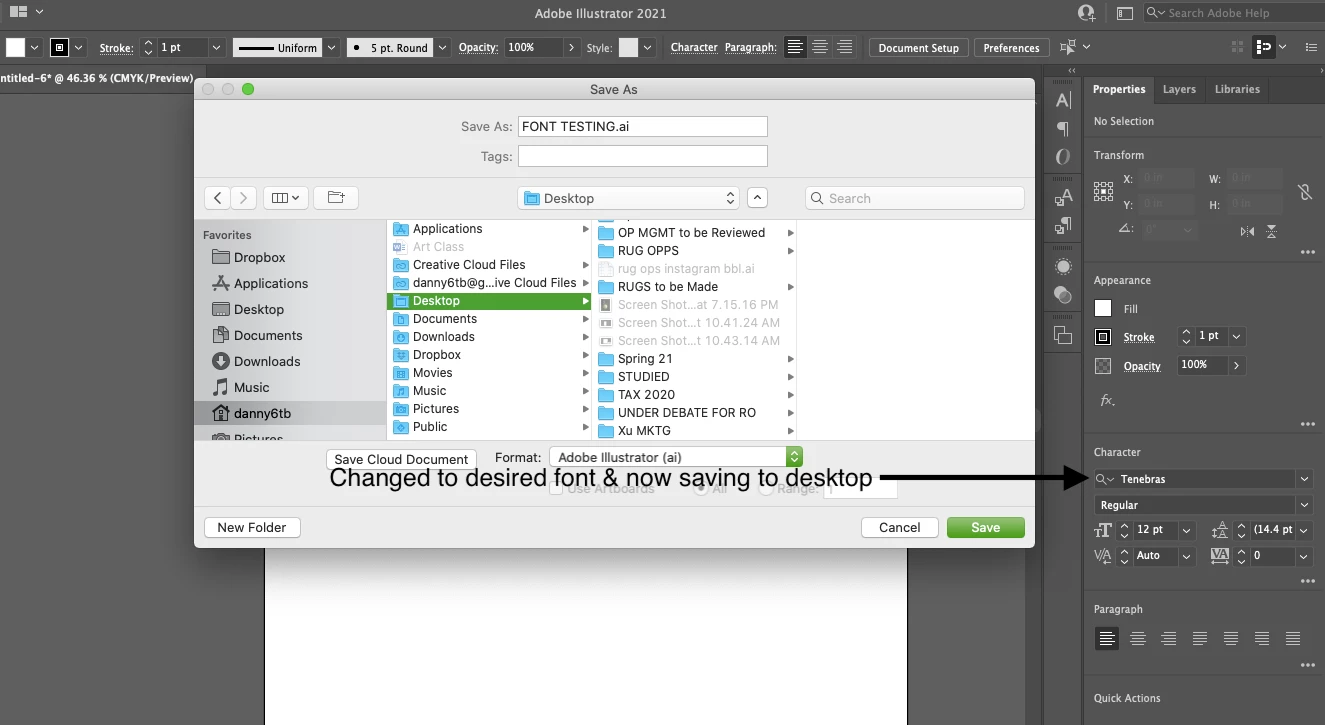Switch to the Layers tab
The image size is (1325, 725).
(x=1179, y=89)
